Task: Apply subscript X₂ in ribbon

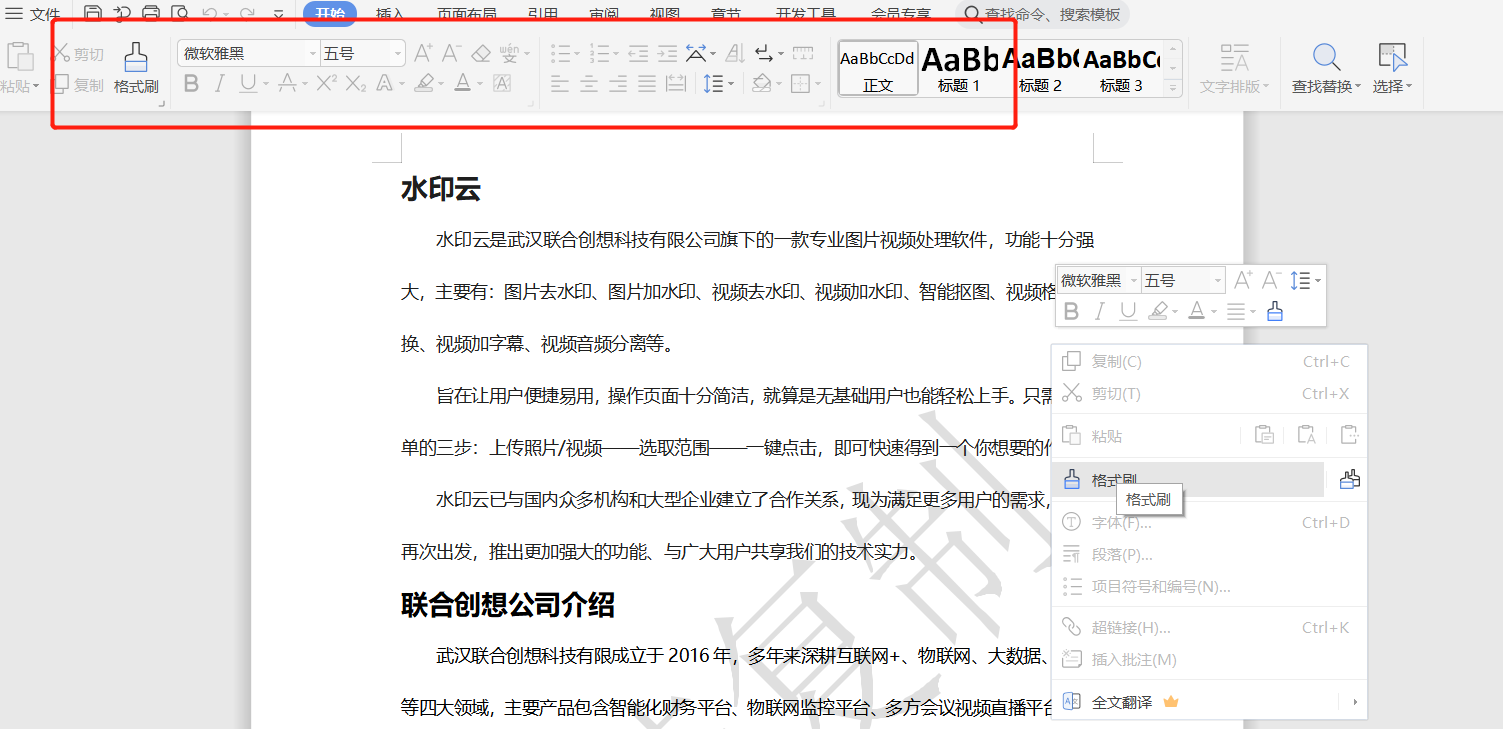Action: [x=356, y=84]
